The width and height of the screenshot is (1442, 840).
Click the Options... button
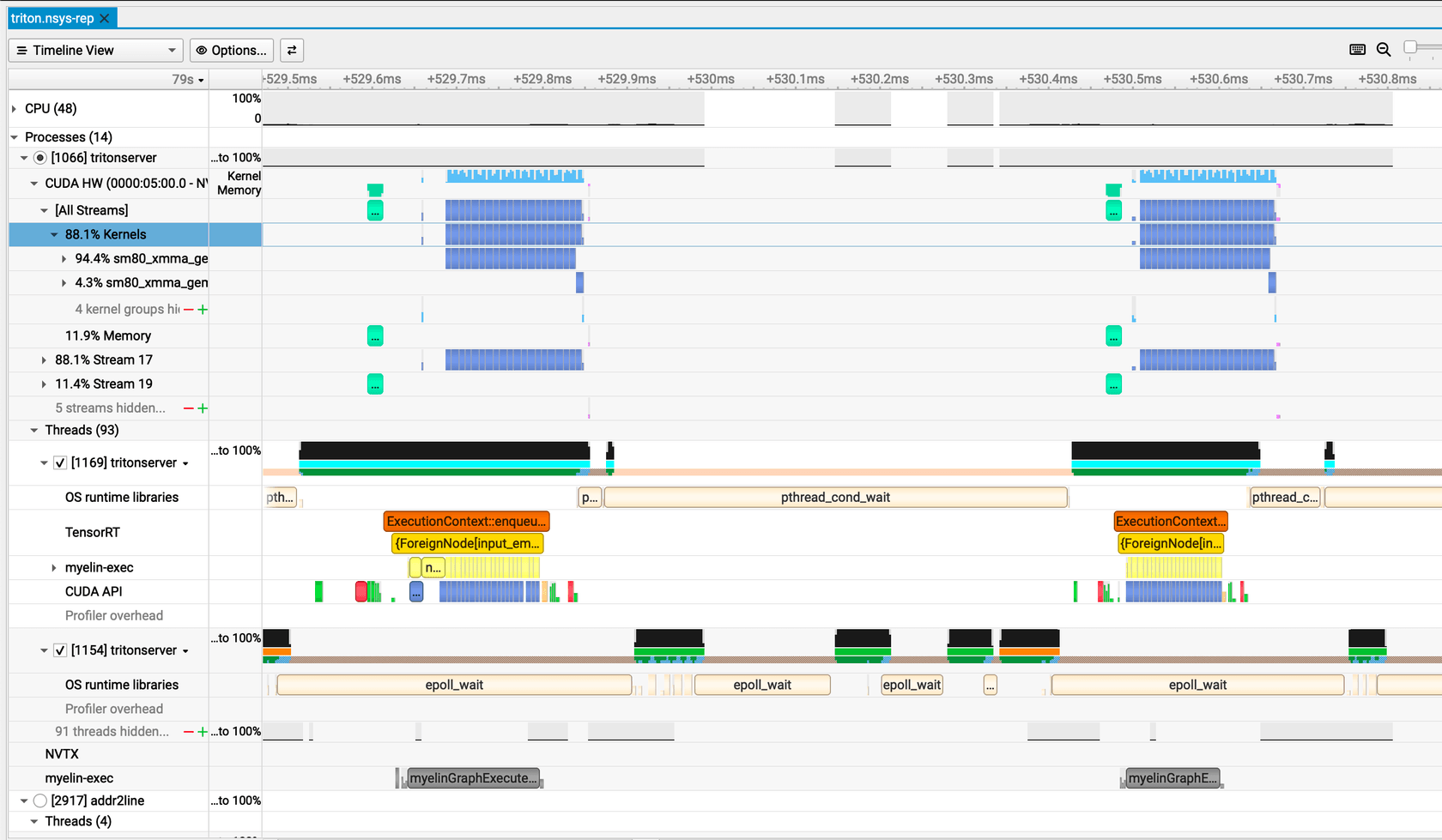(232, 50)
